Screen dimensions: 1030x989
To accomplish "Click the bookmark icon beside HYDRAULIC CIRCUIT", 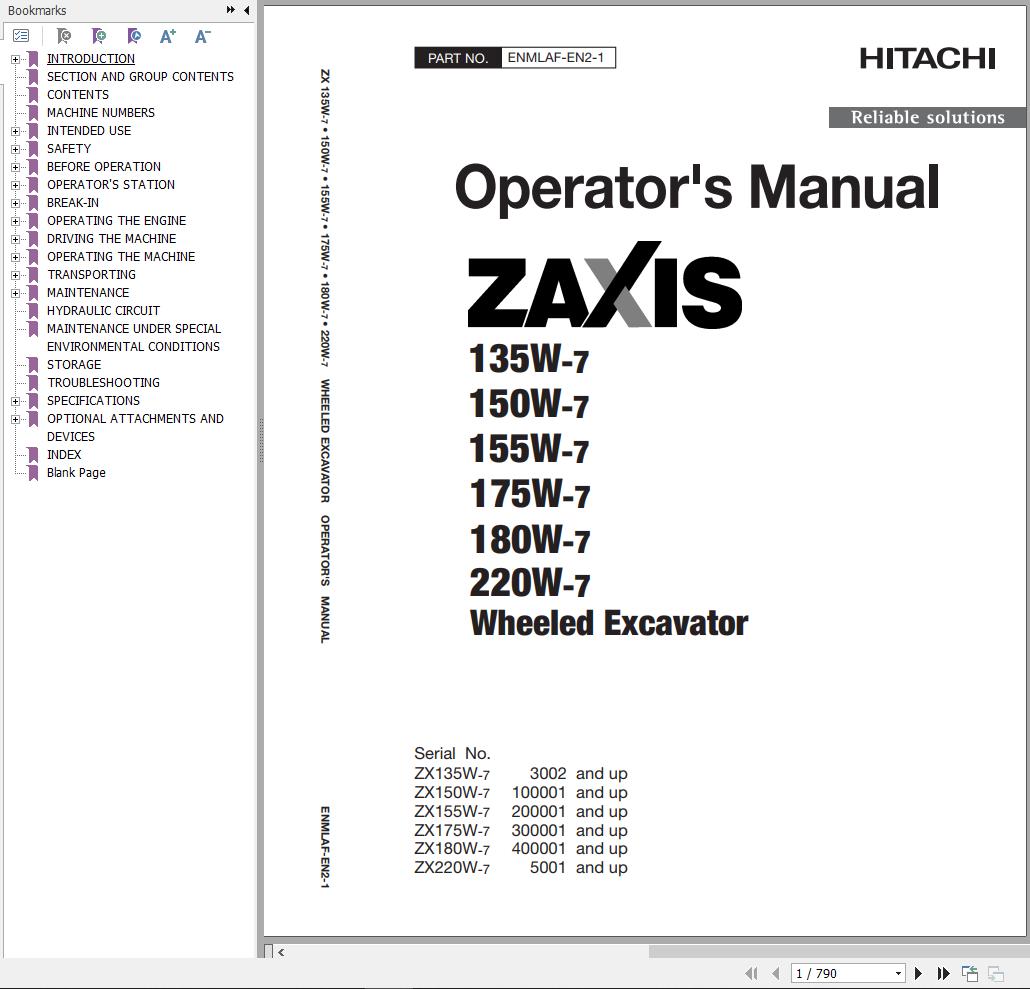I will click(33, 311).
